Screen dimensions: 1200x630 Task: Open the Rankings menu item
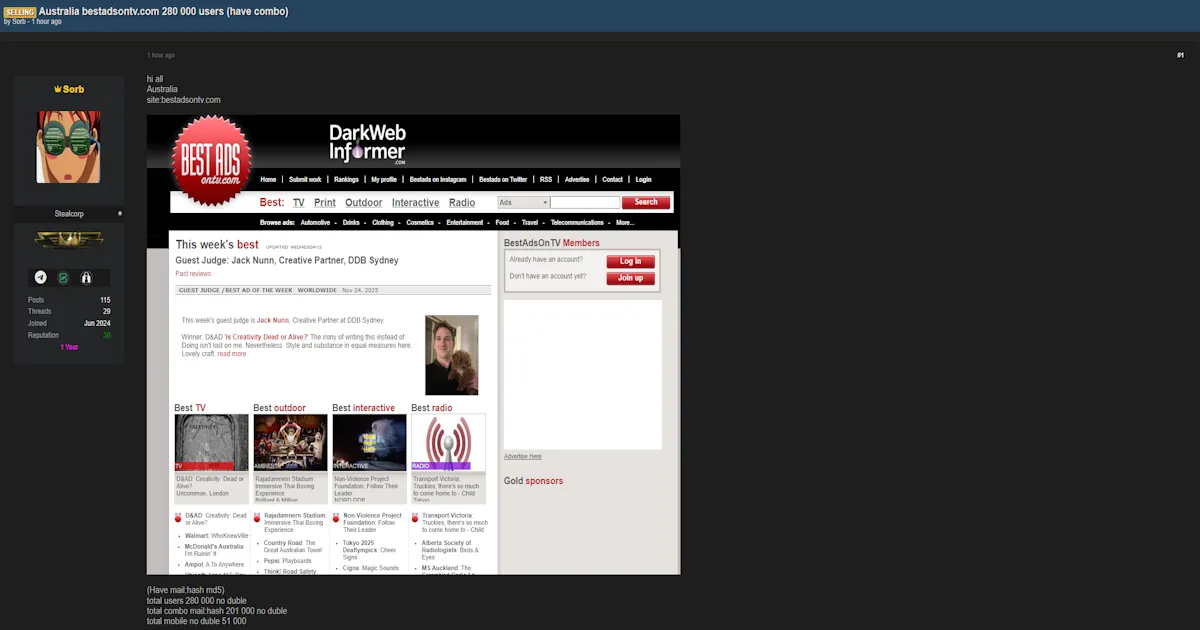tap(346, 180)
